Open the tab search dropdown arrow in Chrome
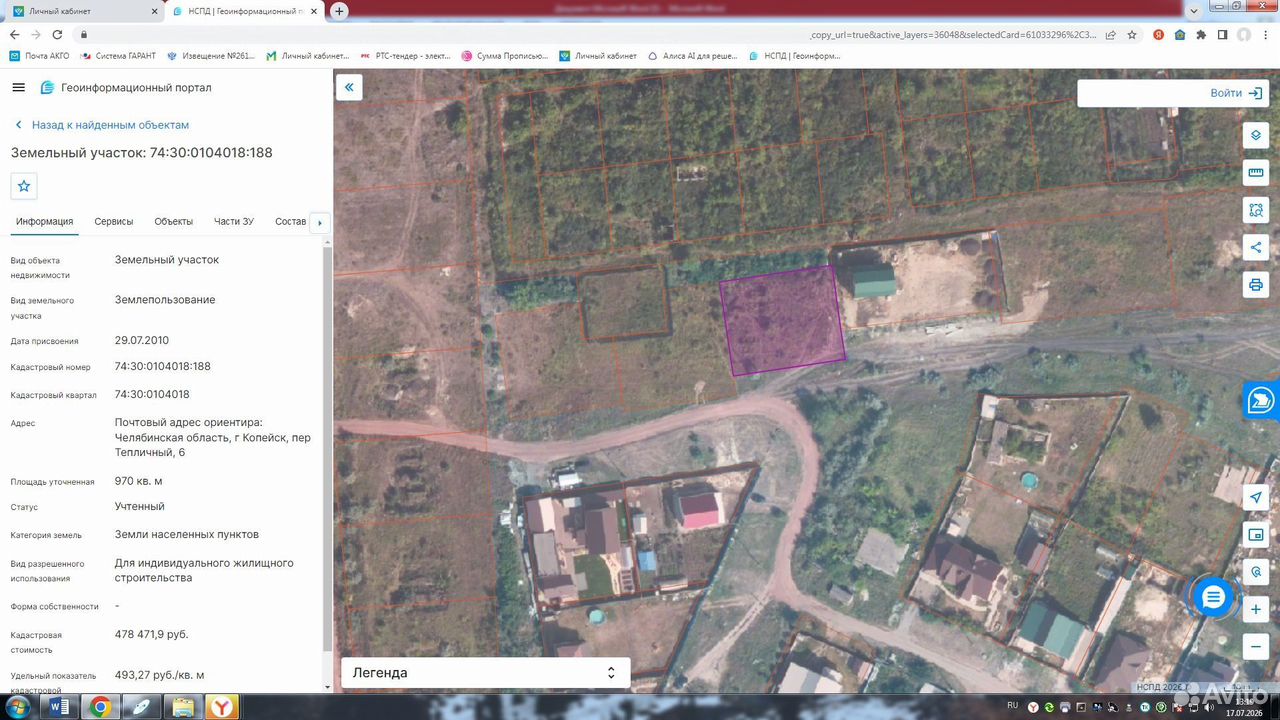Image resolution: width=1280 pixels, height=720 pixels. tap(1194, 11)
